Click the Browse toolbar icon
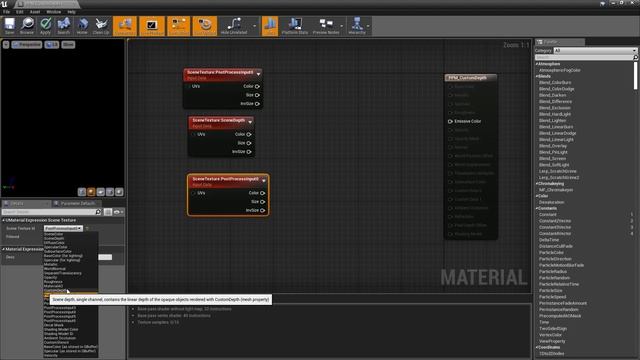This screenshot has height=360, width=640. [27, 26]
